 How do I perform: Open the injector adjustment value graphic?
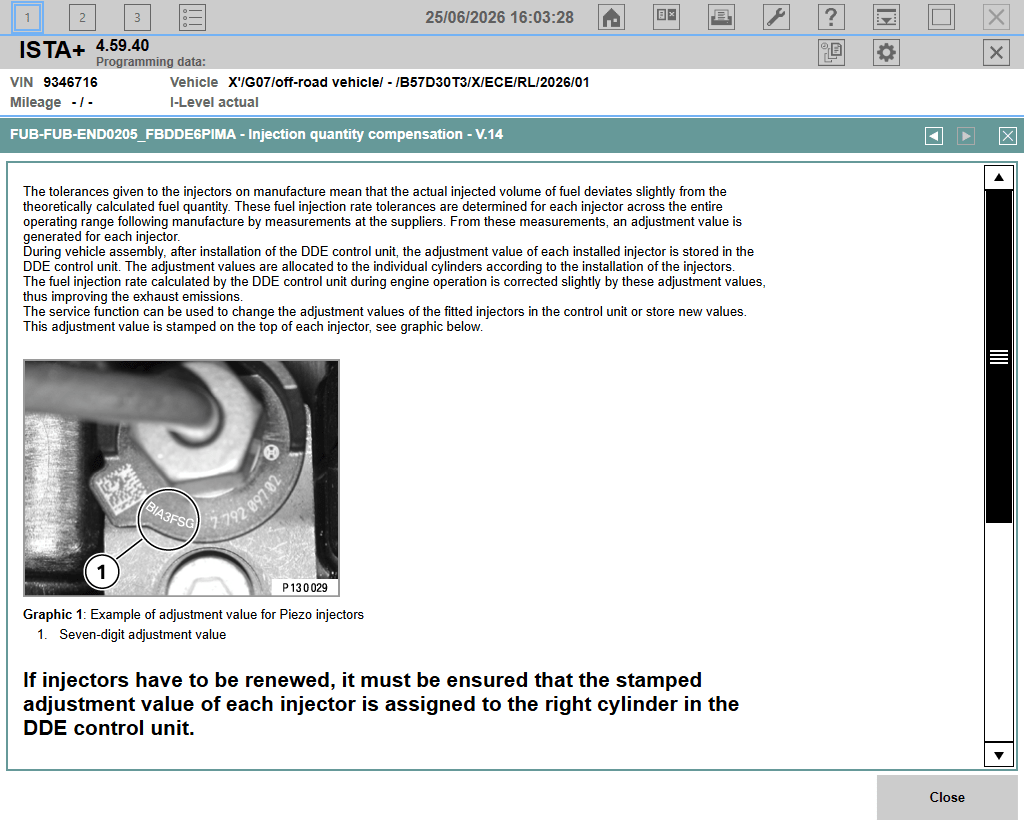point(181,478)
